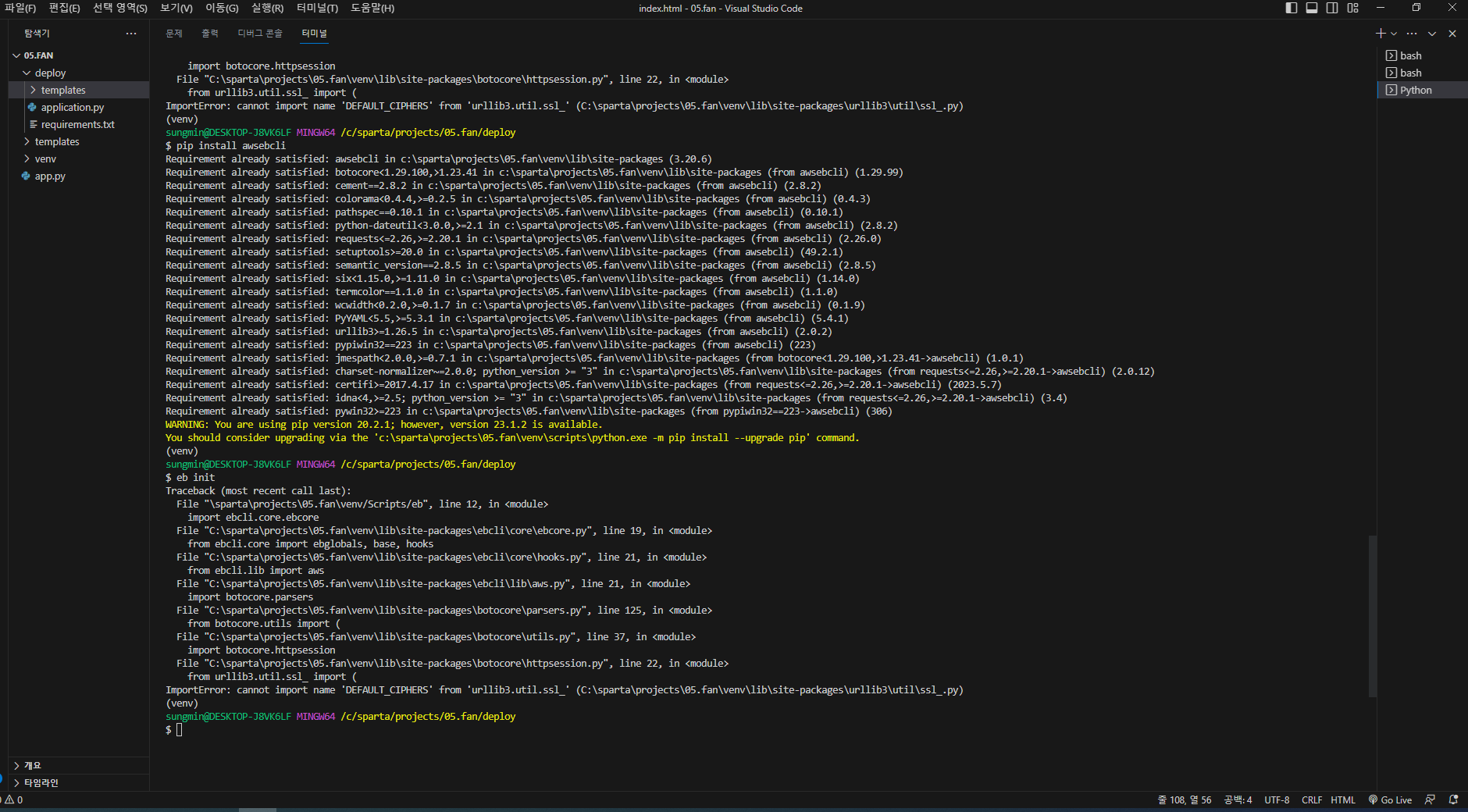Click the terminal vertical scrollbar

tap(1372, 616)
